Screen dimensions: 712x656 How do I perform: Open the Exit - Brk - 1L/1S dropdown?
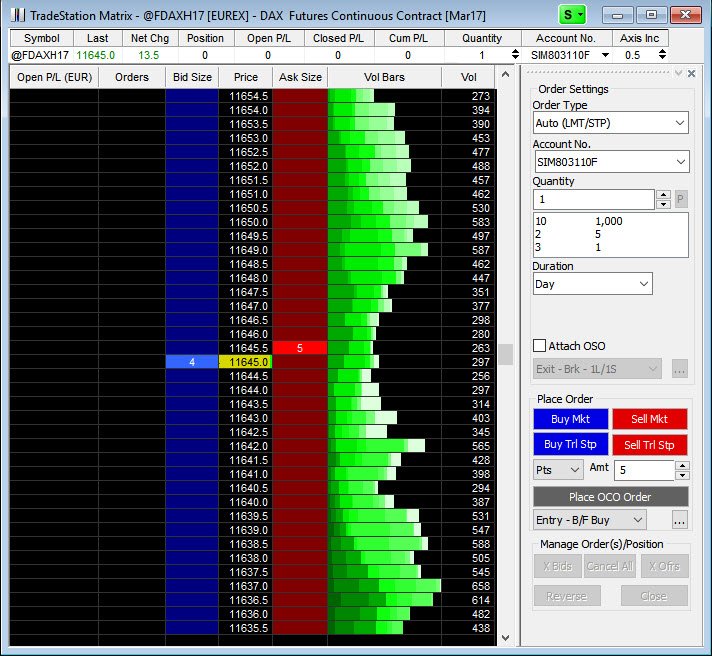click(597, 369)
